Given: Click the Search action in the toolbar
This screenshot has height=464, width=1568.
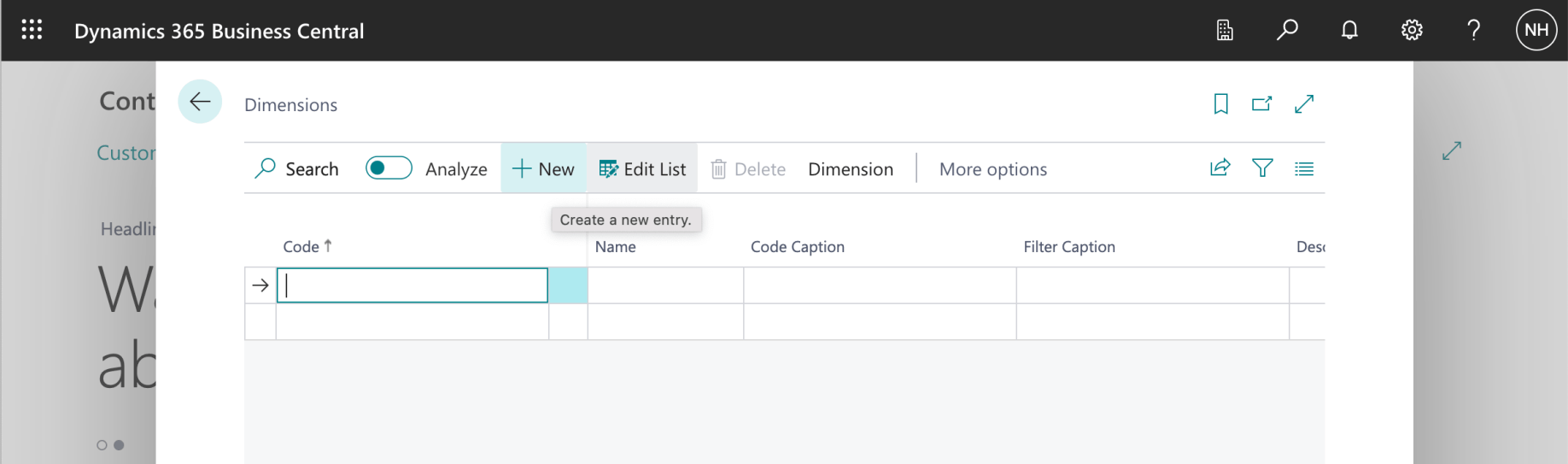Looking at the screenshot, I should pyautogui.click(x=296, y=169).
